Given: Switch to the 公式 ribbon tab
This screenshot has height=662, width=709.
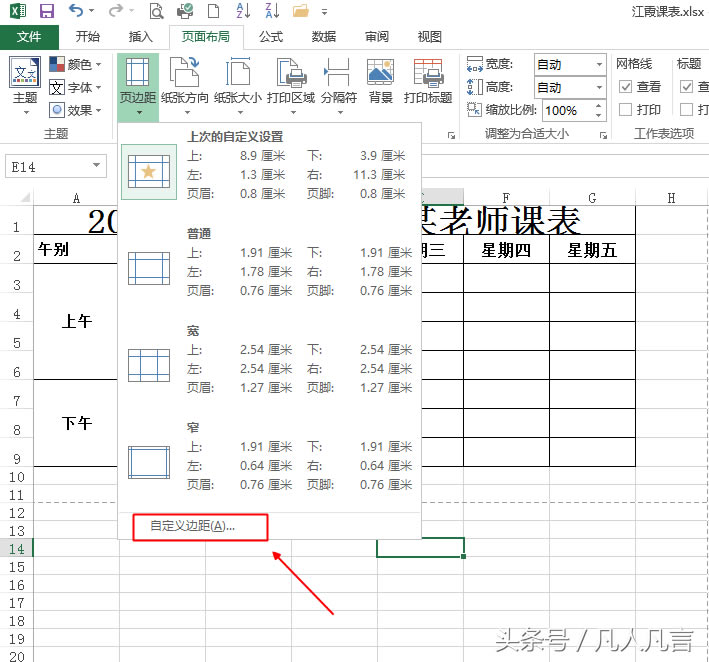Looking at the screenshot, I should (x=270, y=37).
